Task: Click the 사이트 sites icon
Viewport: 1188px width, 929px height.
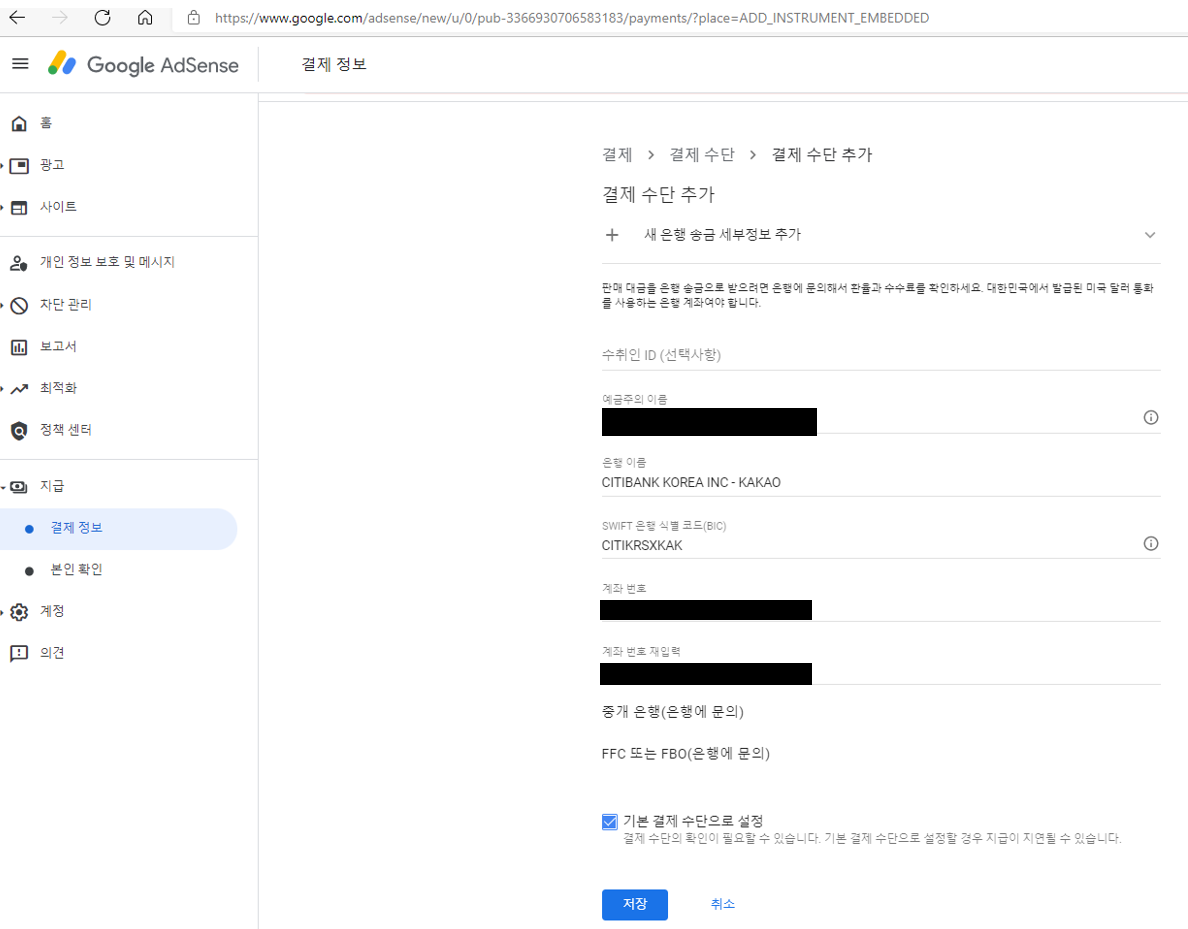Action: [x=19, y=207]
